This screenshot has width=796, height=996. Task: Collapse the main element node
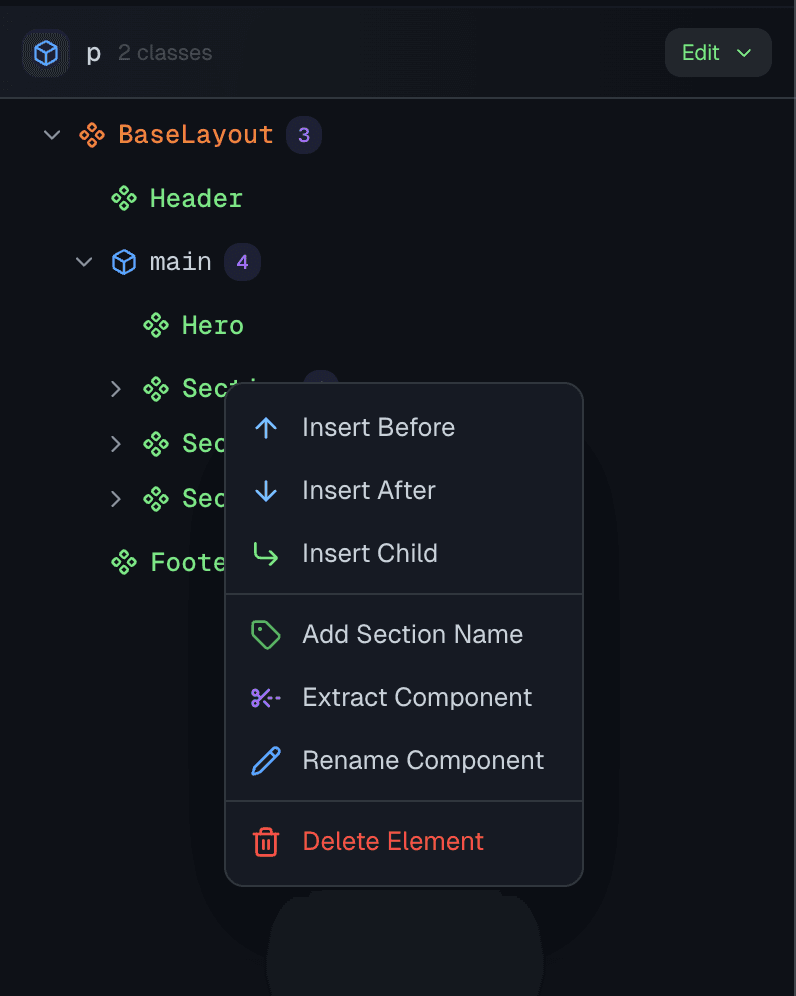[x=84, y=261]
